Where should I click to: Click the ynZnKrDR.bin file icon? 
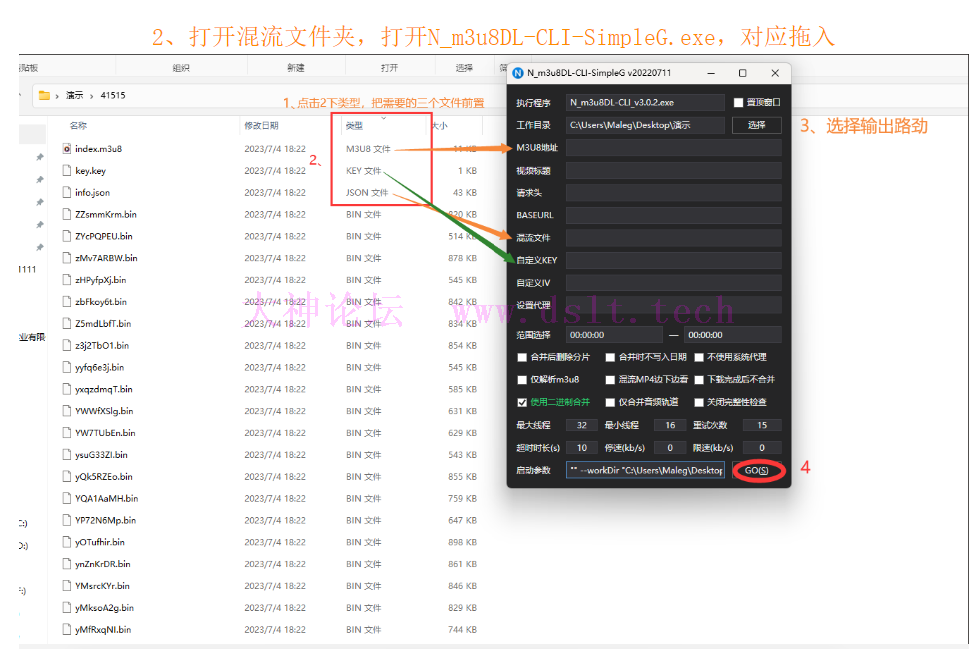[67, 563]
